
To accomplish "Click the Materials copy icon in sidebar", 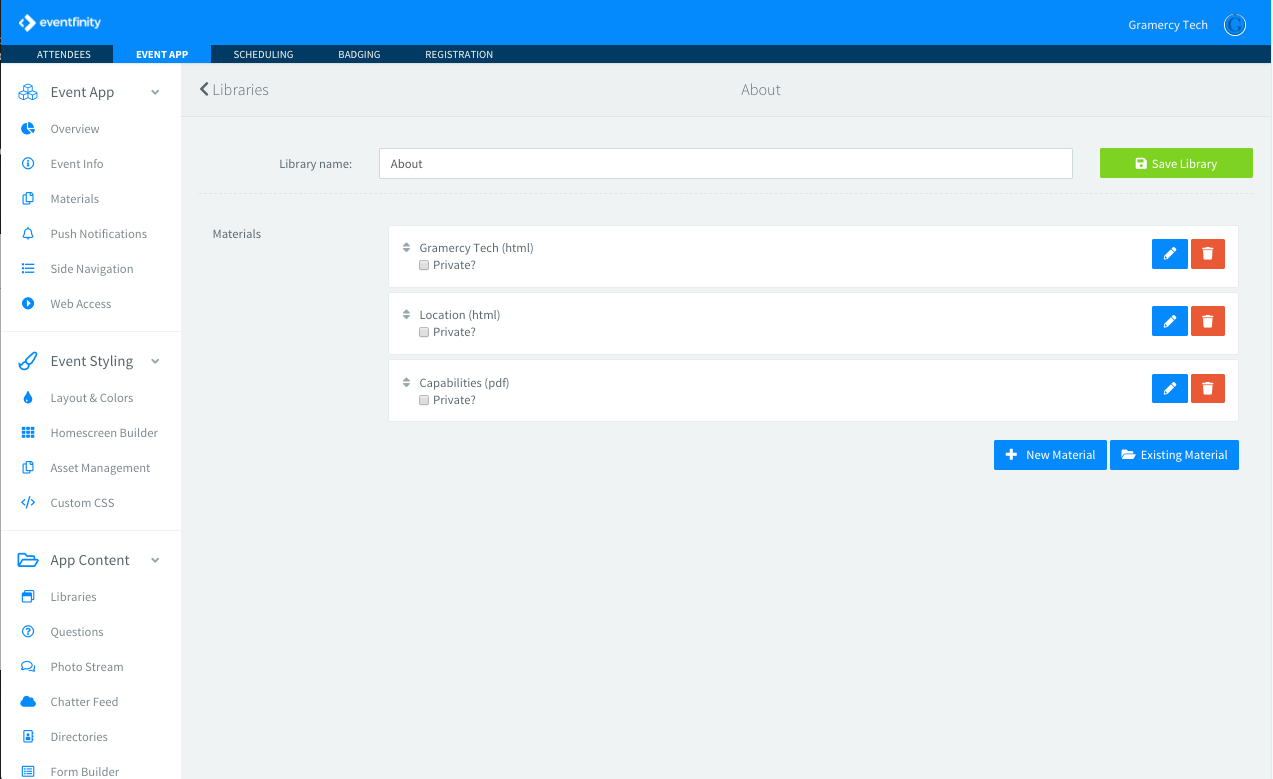I will [28, 199].
